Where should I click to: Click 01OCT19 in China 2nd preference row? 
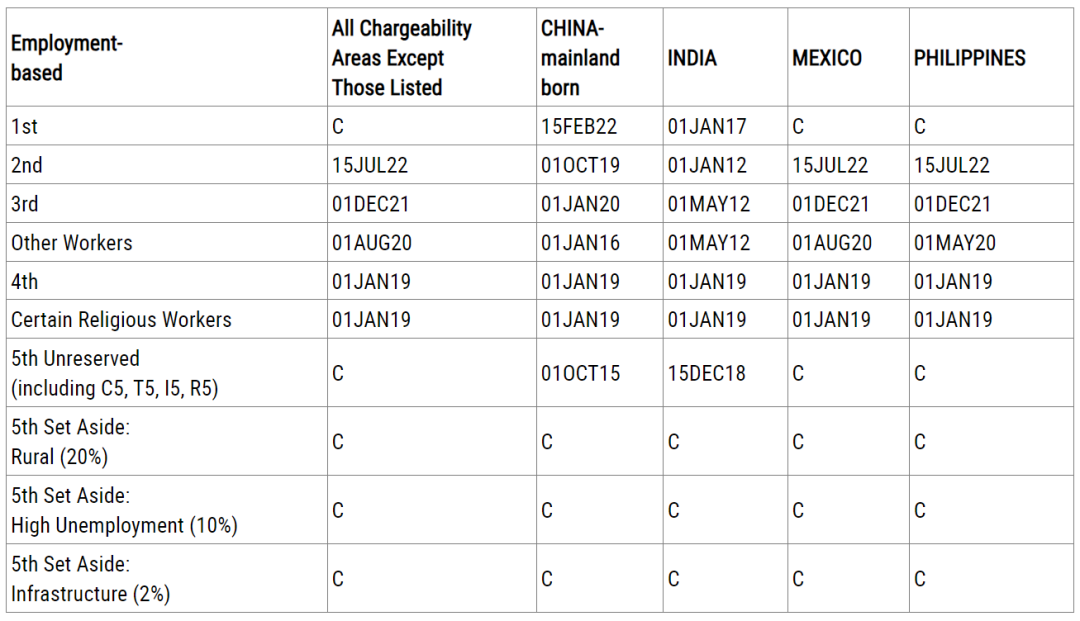click(x=580, y=165)
